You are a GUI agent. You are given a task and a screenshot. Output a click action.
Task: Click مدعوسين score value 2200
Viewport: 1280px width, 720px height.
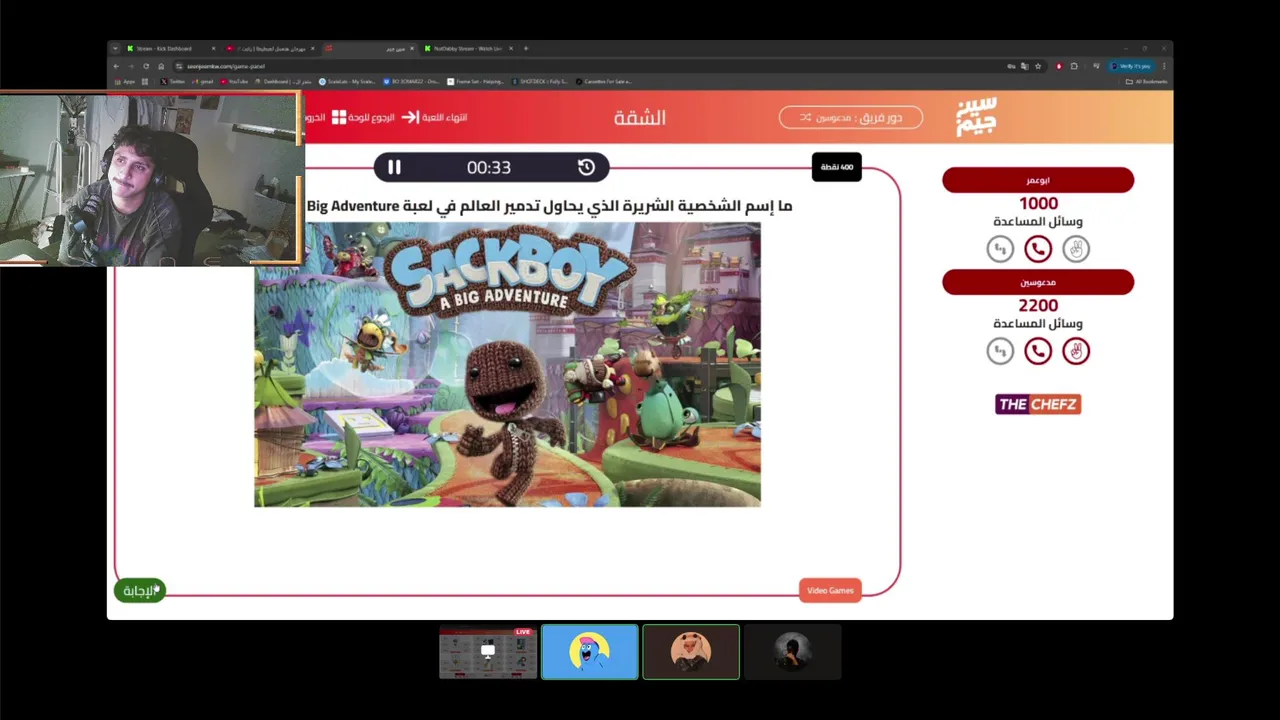pos(1038,305)
